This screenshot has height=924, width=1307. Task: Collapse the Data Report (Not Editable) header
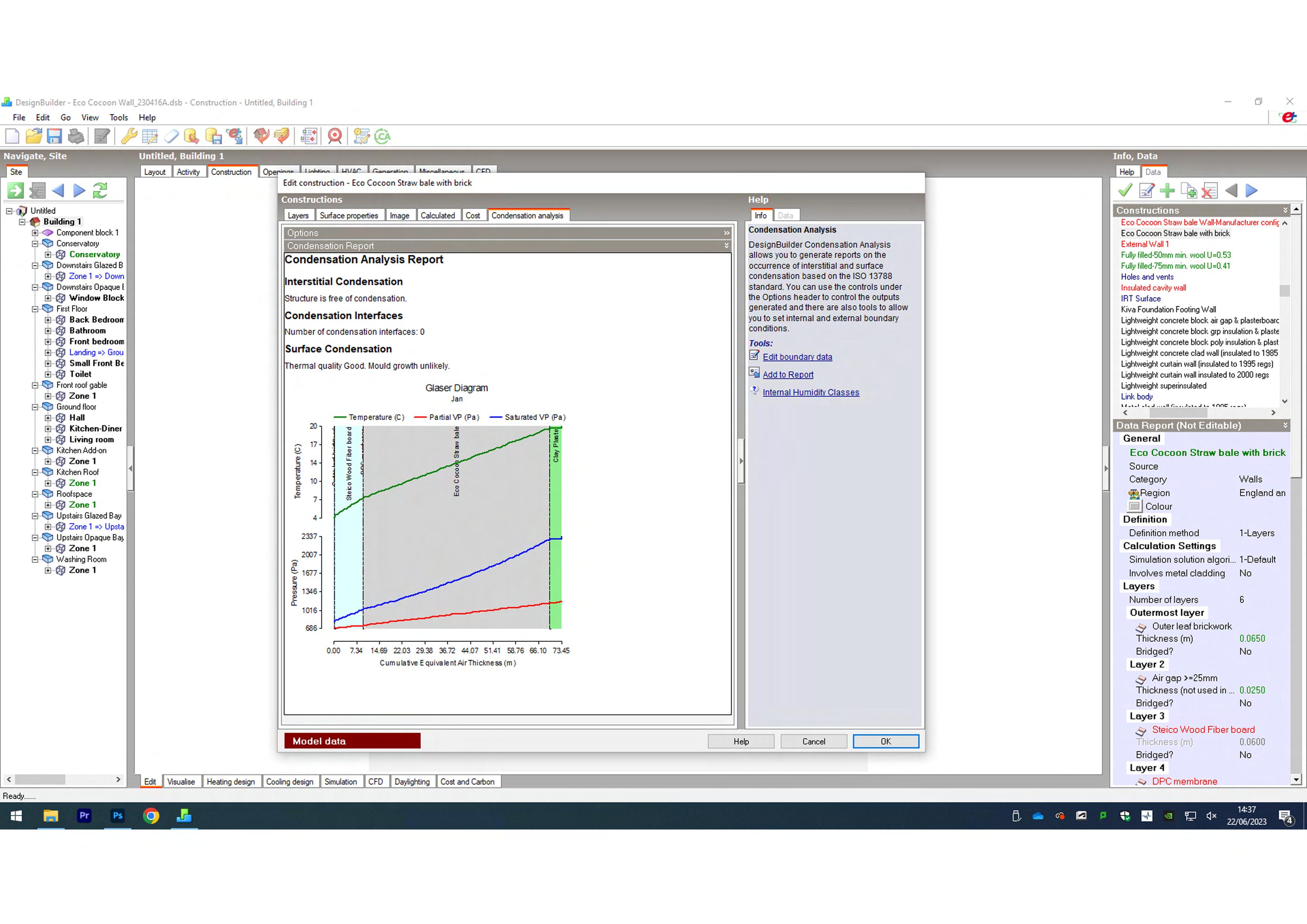point(1285,425)
